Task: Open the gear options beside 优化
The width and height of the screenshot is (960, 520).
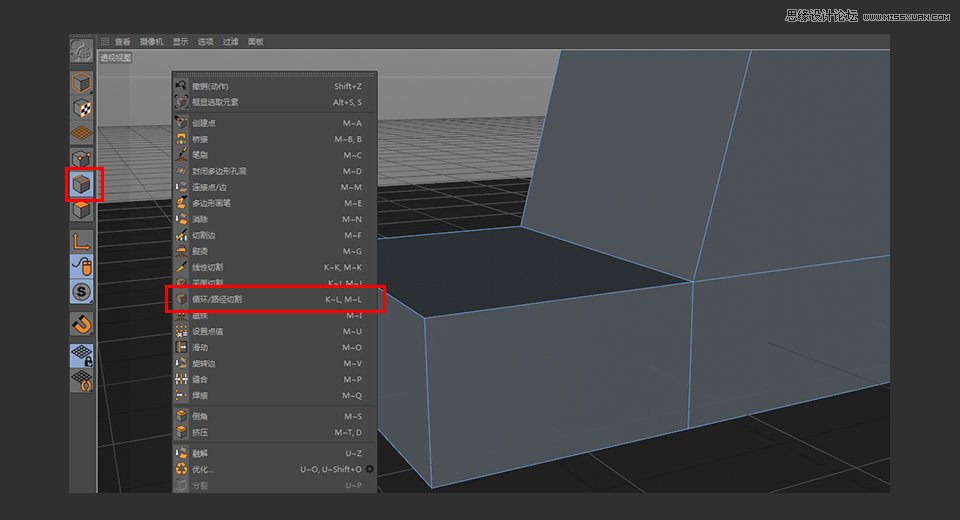Action: (x=370, y=469)
